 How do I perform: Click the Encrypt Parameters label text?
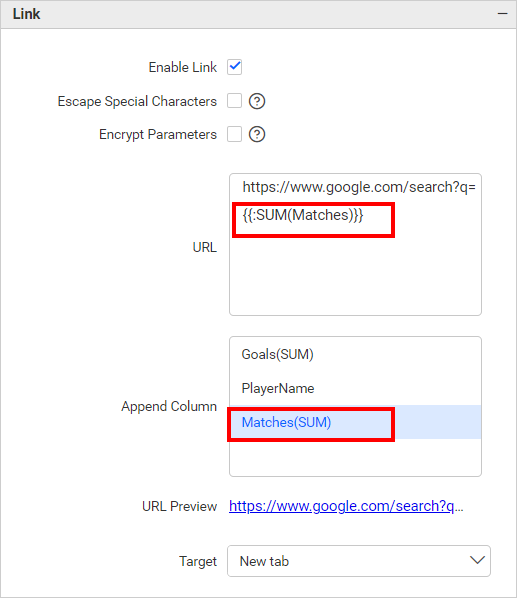pyautogui.click(x=158, y=135)
